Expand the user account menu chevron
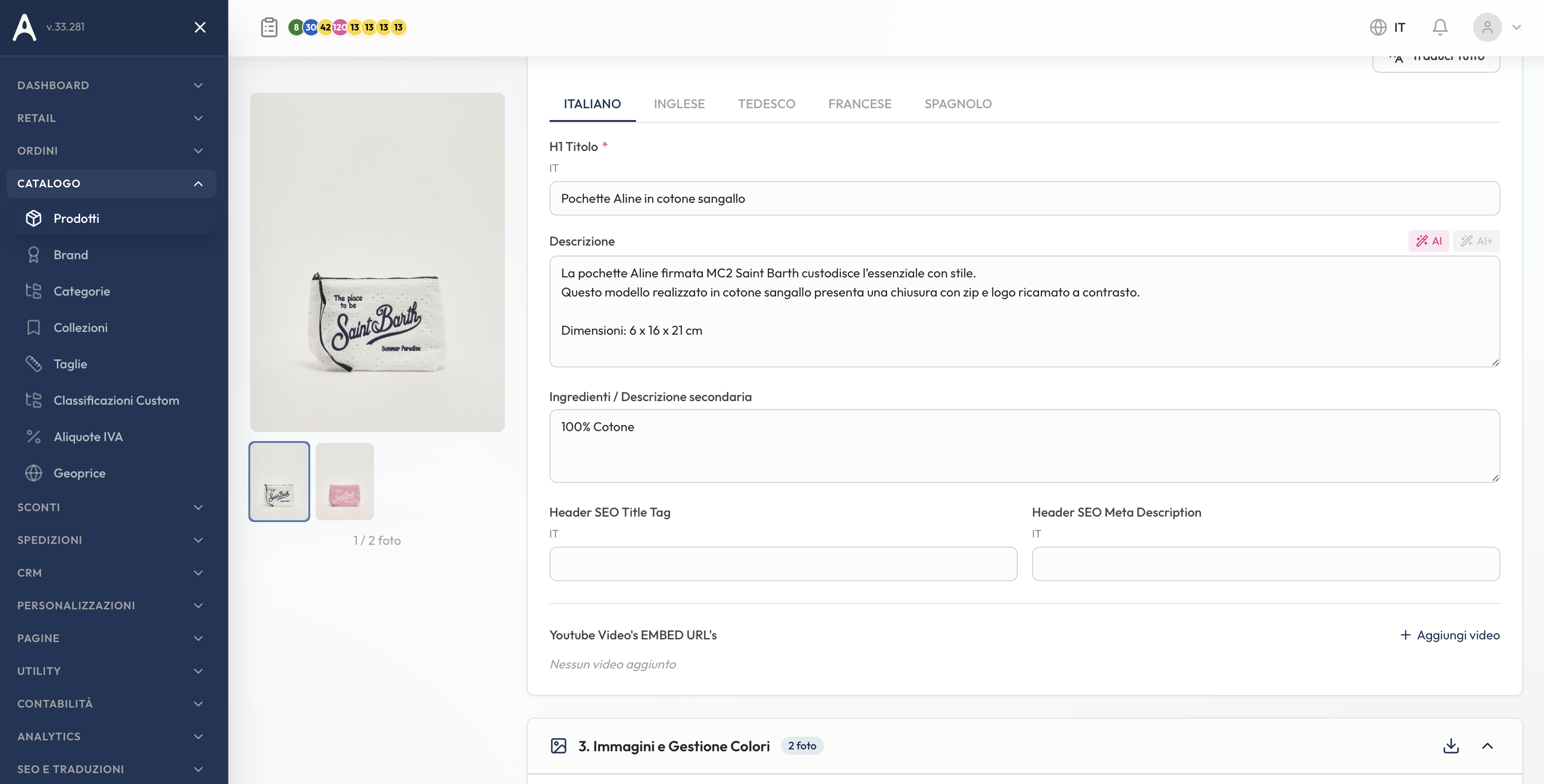1544x784 pixels. (x=1516, y=27)
